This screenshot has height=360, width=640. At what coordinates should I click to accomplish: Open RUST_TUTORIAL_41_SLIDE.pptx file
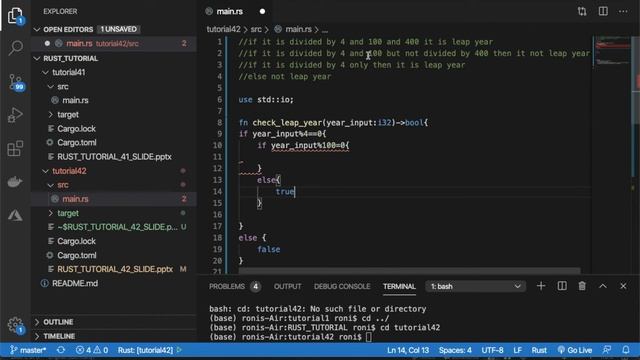click(114, 157)
